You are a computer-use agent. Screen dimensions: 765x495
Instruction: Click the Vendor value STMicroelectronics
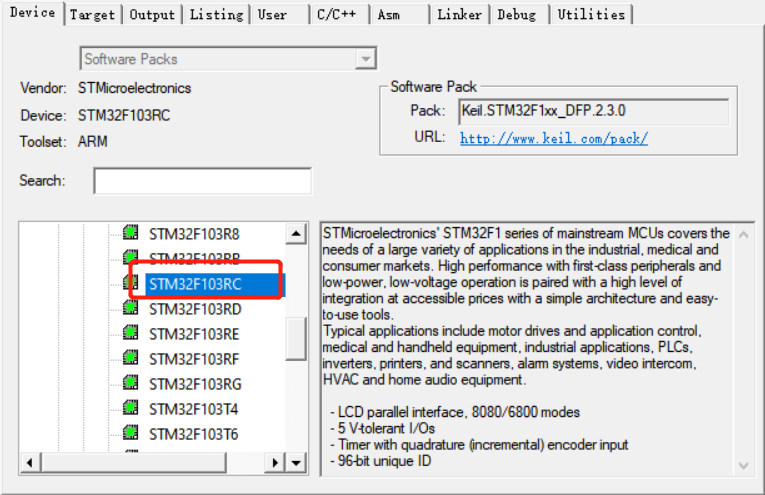click(134, 88)
